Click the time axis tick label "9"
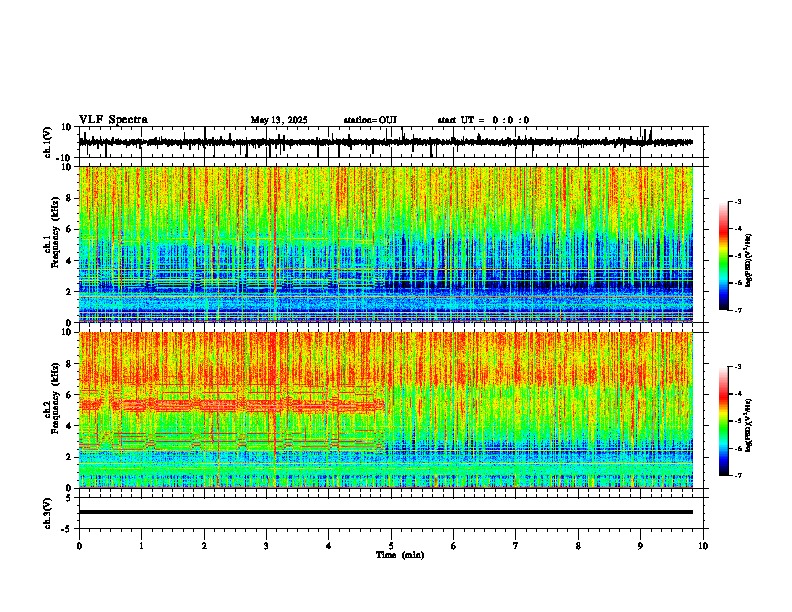 click(640, 546)
